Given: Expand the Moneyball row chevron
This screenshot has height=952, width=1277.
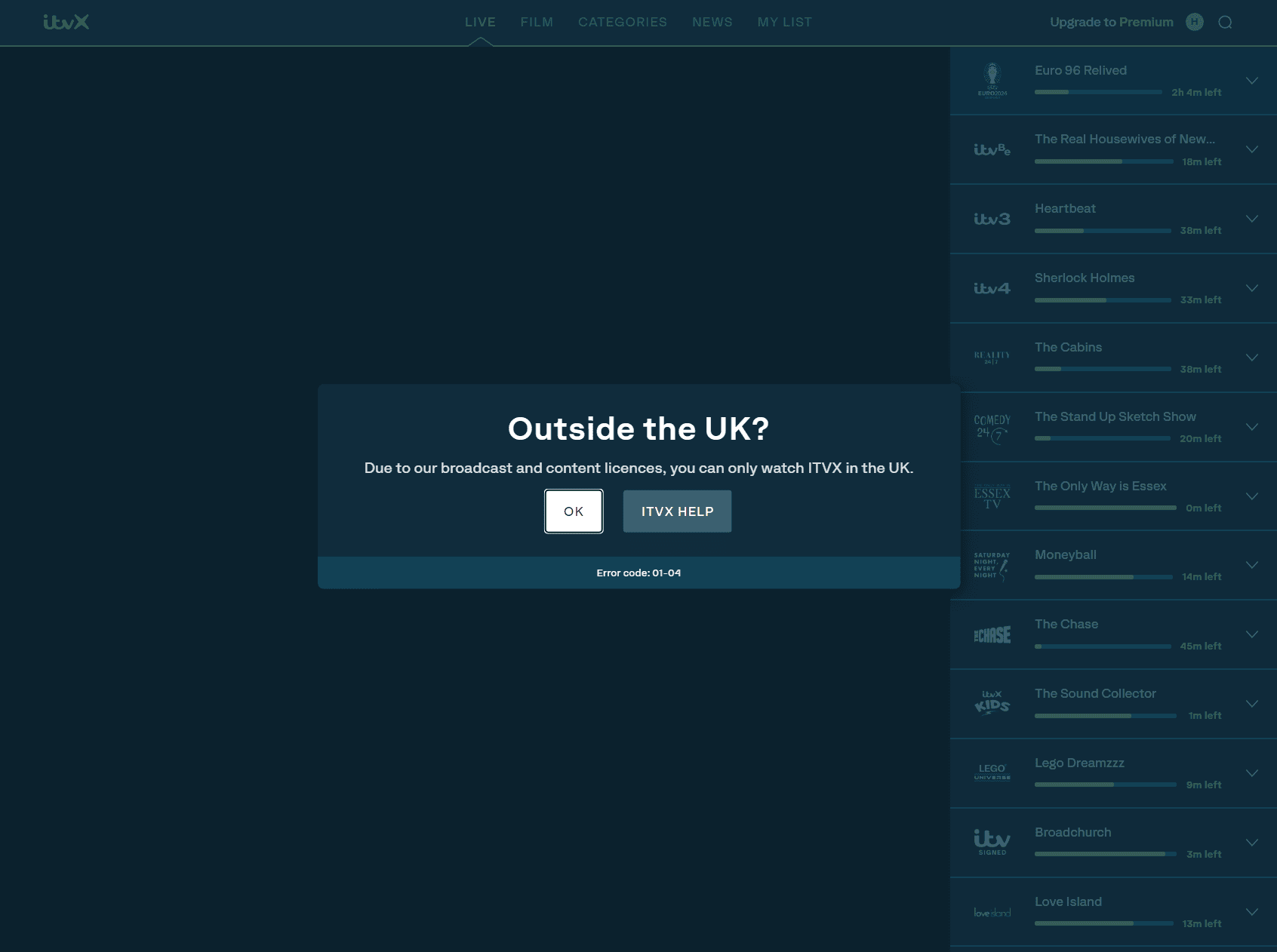Looking at the screenshot, I should click(x=1252, y=566).
